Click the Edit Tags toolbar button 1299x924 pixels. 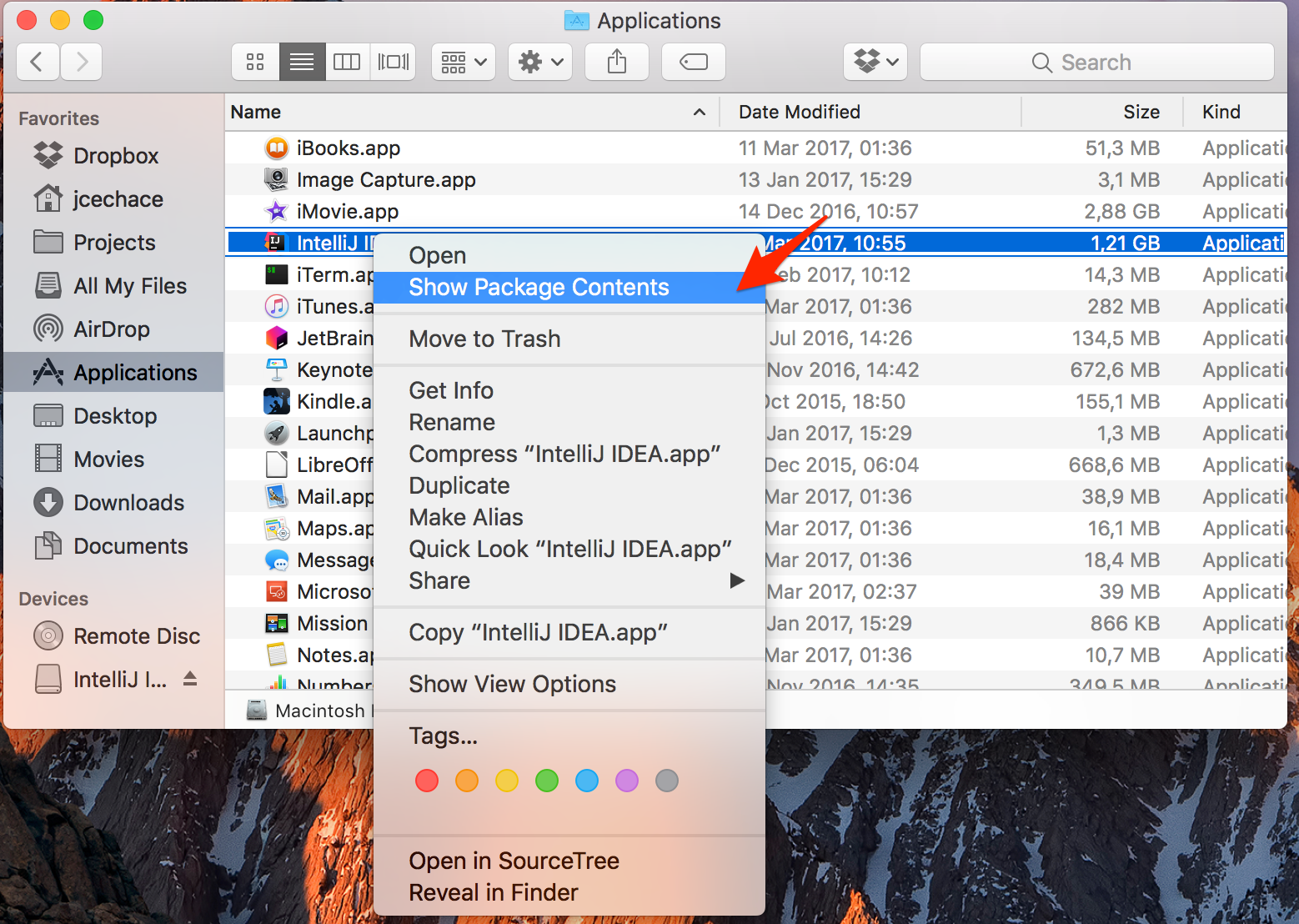click(x=694, y=62)
